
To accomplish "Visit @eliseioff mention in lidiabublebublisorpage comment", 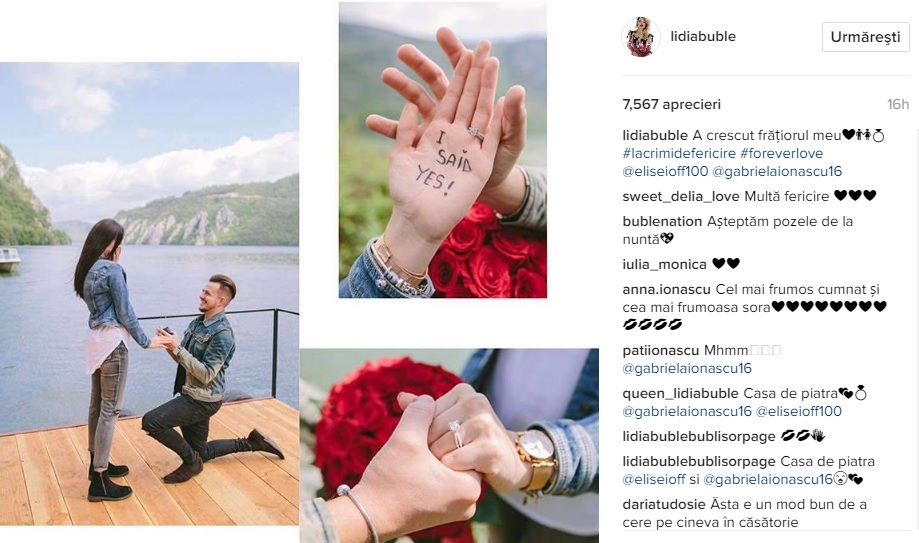I will tap(653, 480).
